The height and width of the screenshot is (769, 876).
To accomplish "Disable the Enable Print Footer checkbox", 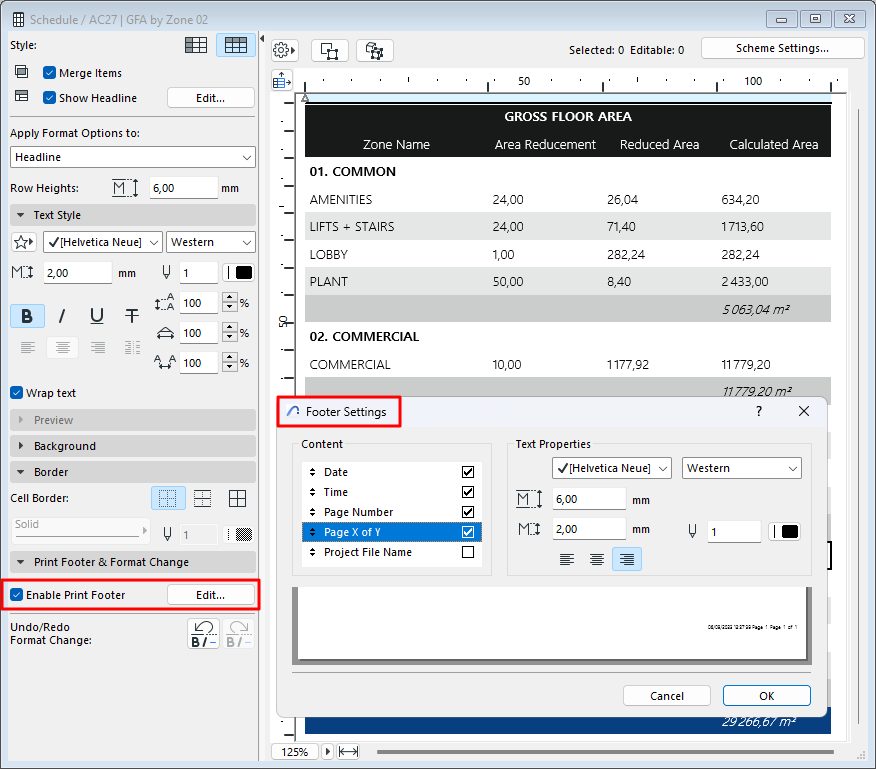I will 16,595.
